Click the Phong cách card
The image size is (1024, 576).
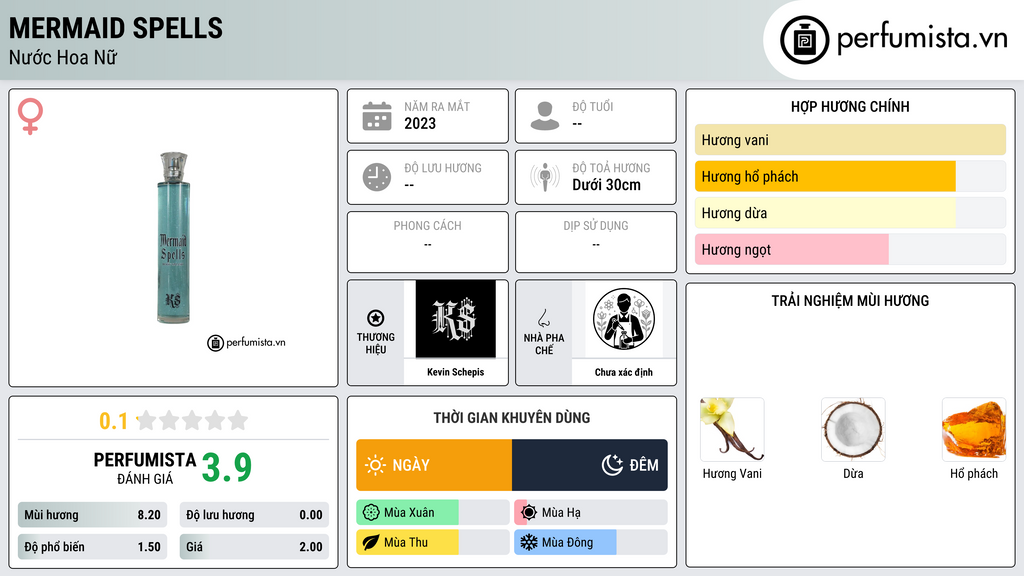point(428,242)
